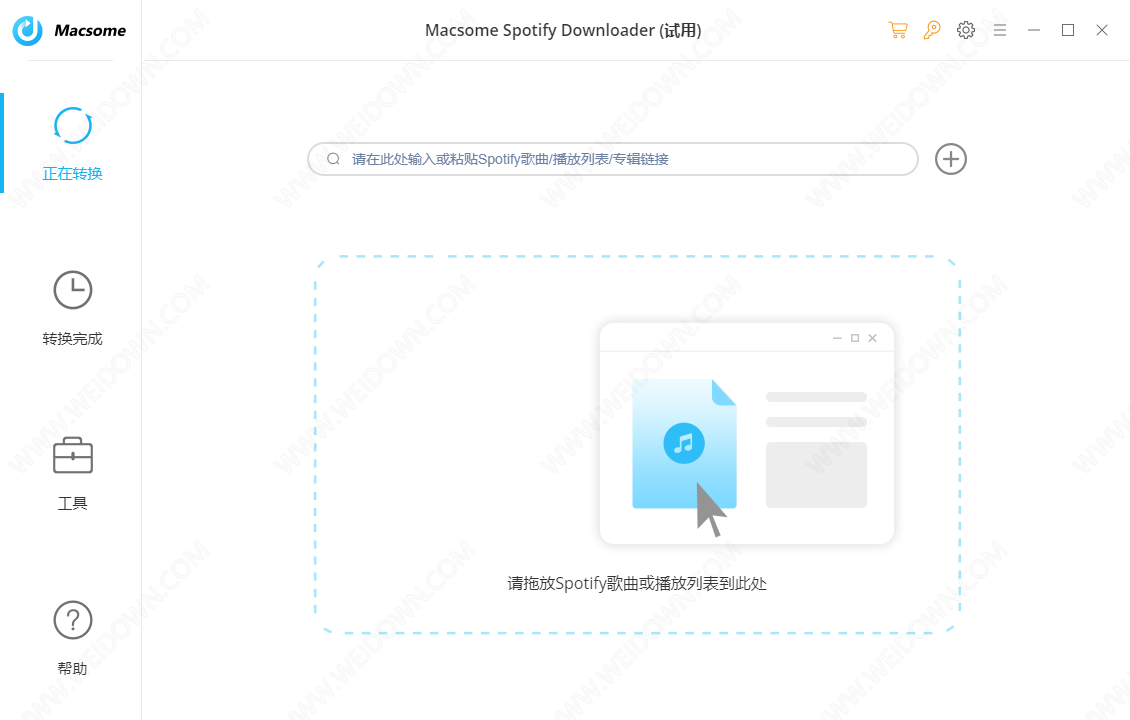This screenshot has height=720, width=1130.
Task: Switch to the 转换完成 sidebar tab
Action: 72,308
